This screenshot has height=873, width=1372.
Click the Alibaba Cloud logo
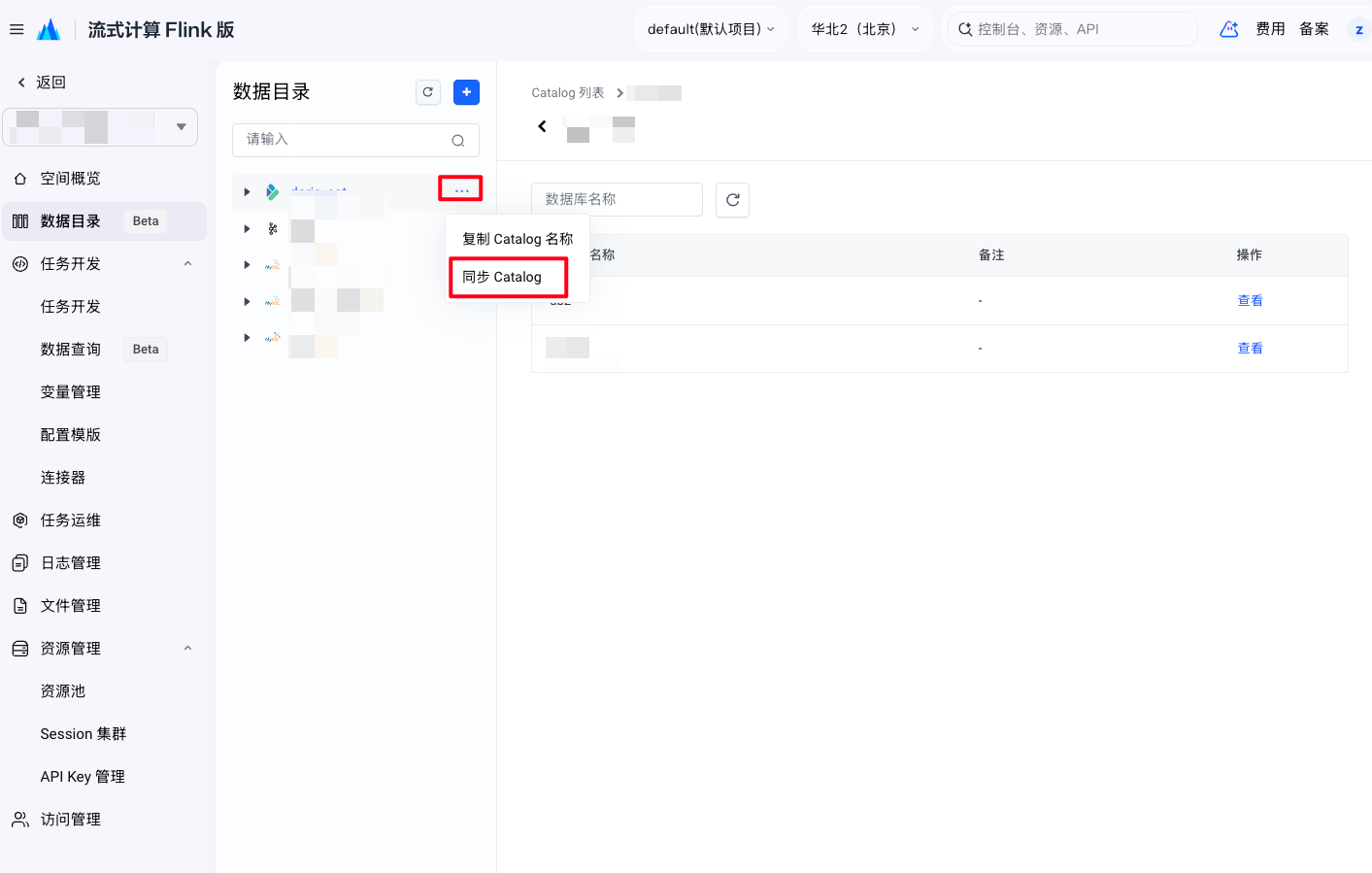point(49,30)
